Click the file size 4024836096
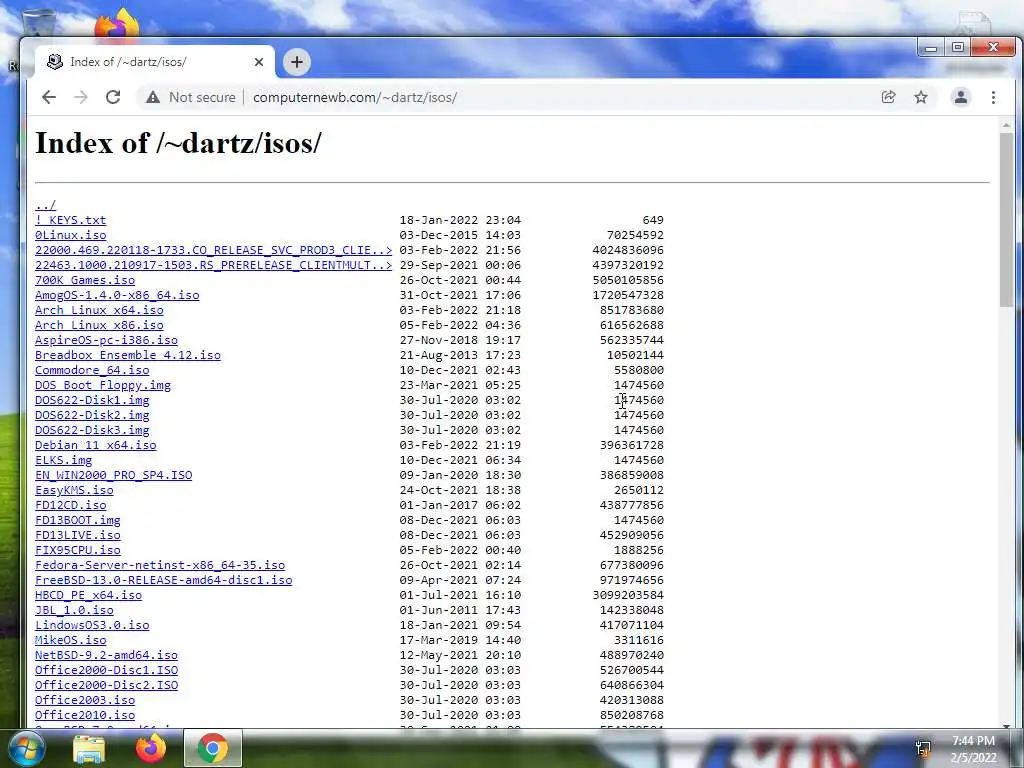The height and width of the screenshot is (768, 1024). (628, 250)
